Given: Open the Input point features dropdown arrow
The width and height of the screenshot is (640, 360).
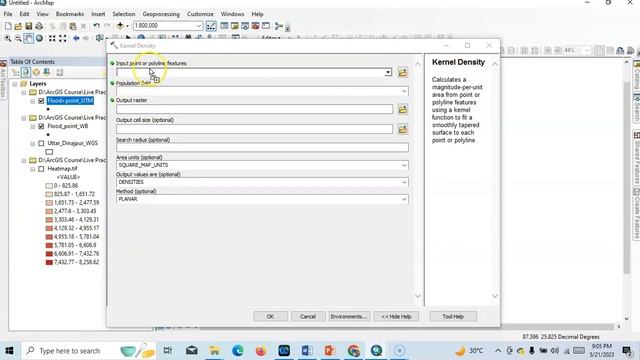Looking at the screenshot, I should (388, 73).
